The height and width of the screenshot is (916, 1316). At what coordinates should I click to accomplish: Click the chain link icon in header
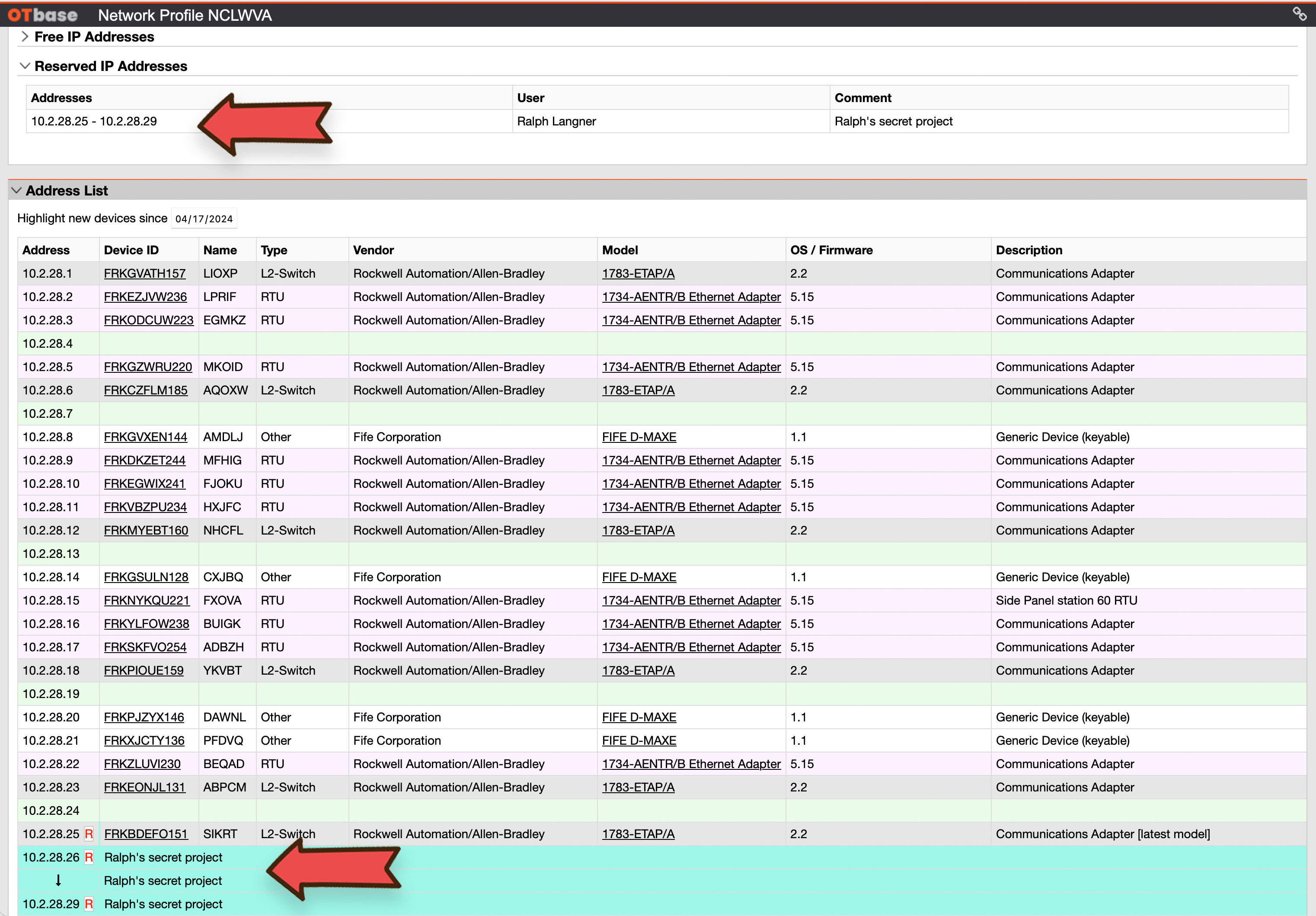click(1300, 14)
